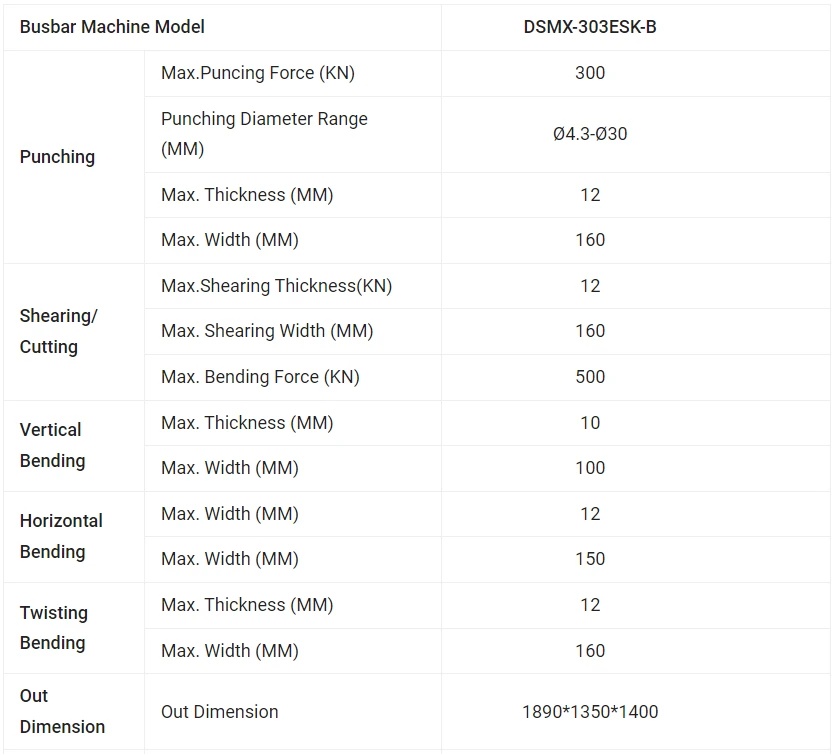Click the 150 horizontal bending value
834x754 pixels.
[x=590, y=559]
